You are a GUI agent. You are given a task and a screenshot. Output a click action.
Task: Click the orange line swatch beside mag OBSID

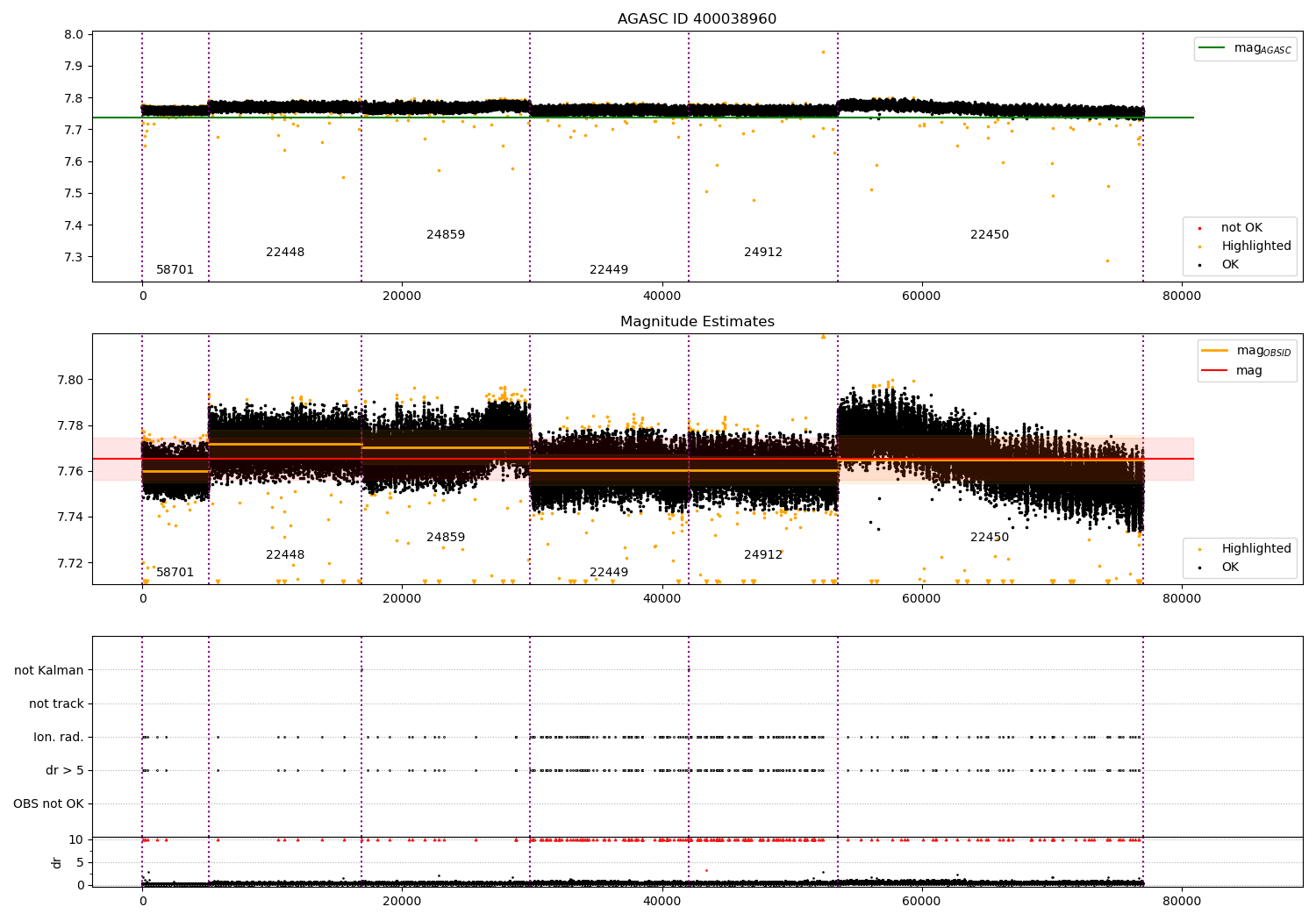click(x=1215, y=351)
